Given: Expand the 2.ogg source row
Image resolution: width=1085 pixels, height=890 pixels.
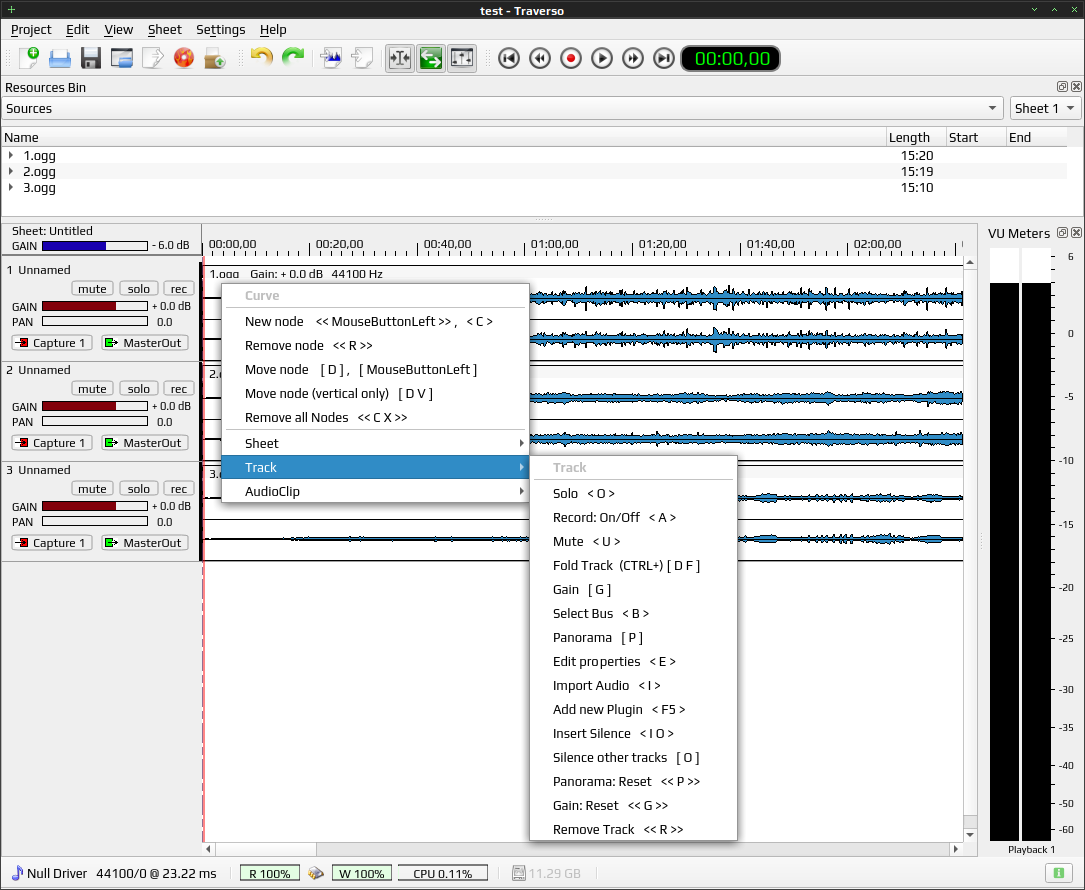Looking at the screenshot, I should [x=10, y=172].
